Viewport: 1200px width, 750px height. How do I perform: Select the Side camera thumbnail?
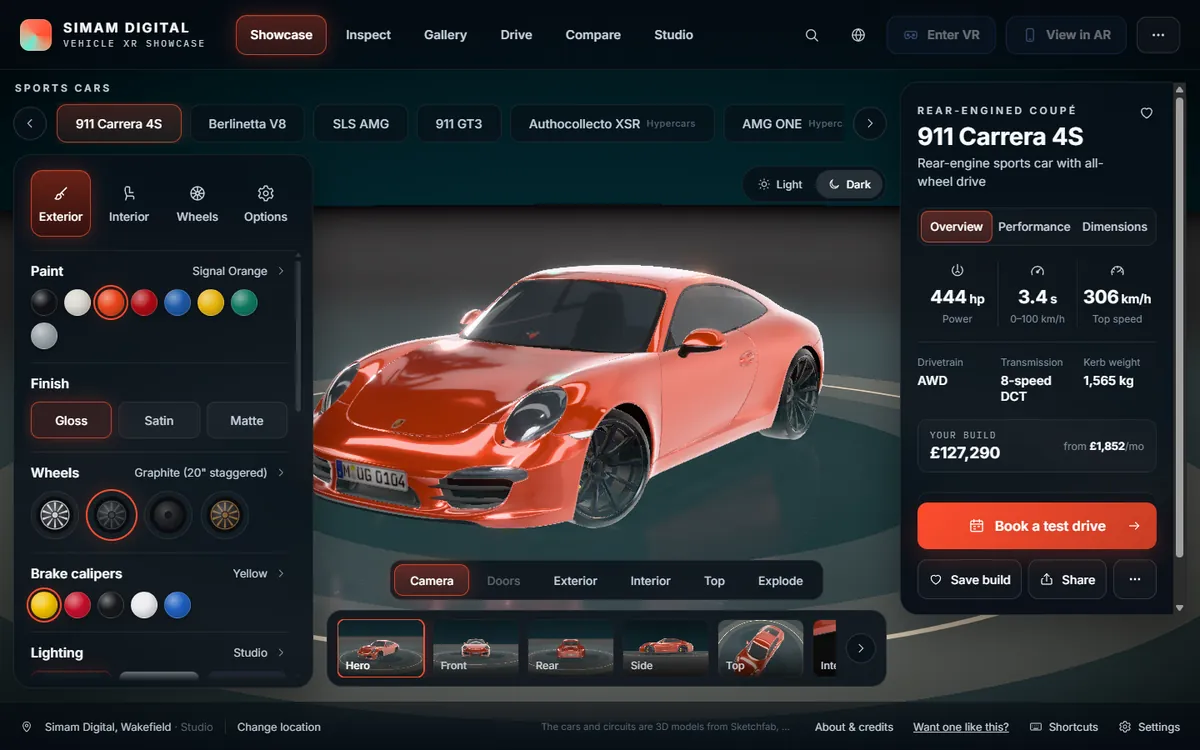(x=665, y=648)
